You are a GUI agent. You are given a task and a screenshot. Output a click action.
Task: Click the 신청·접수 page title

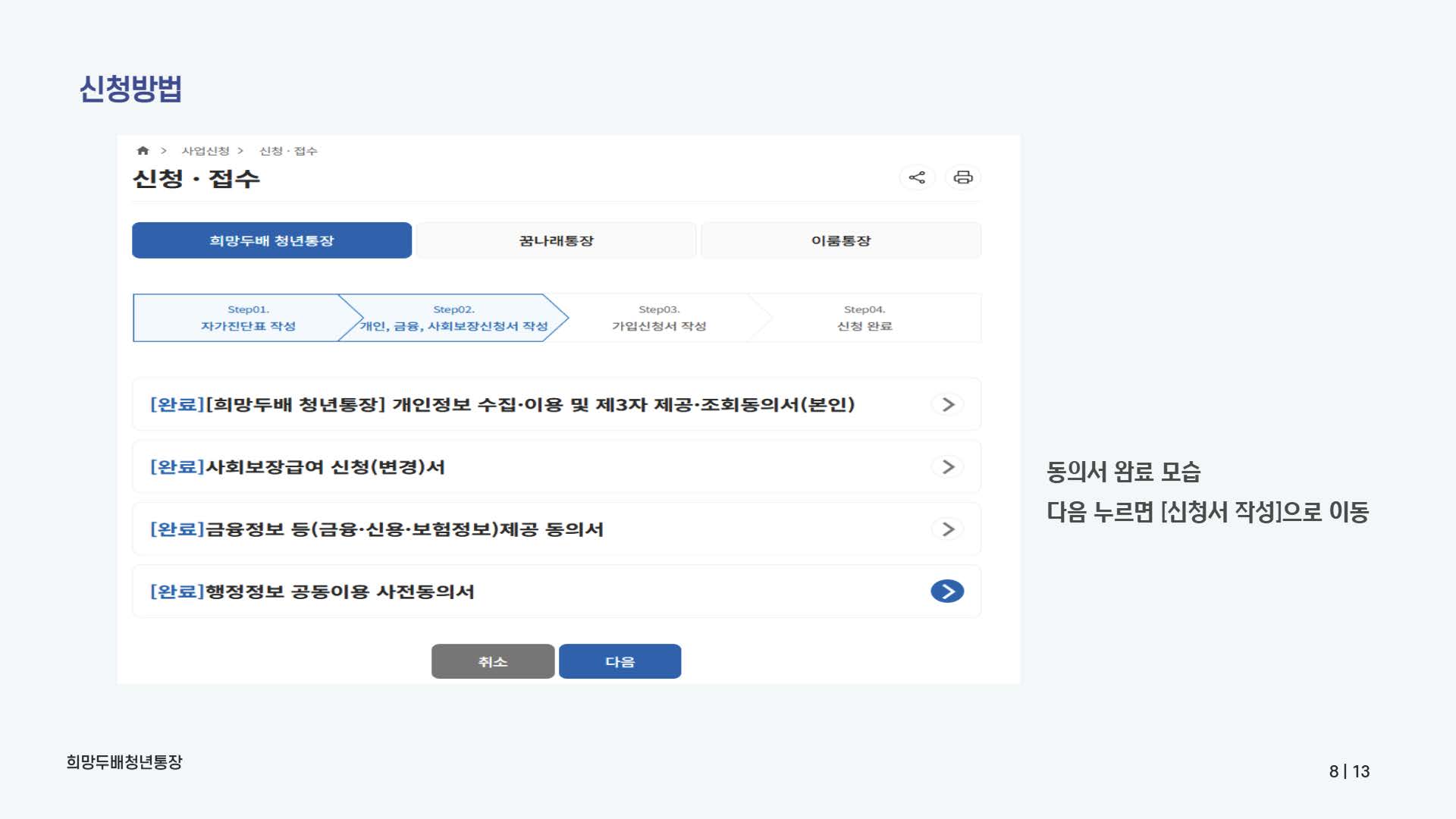point(195,177)
